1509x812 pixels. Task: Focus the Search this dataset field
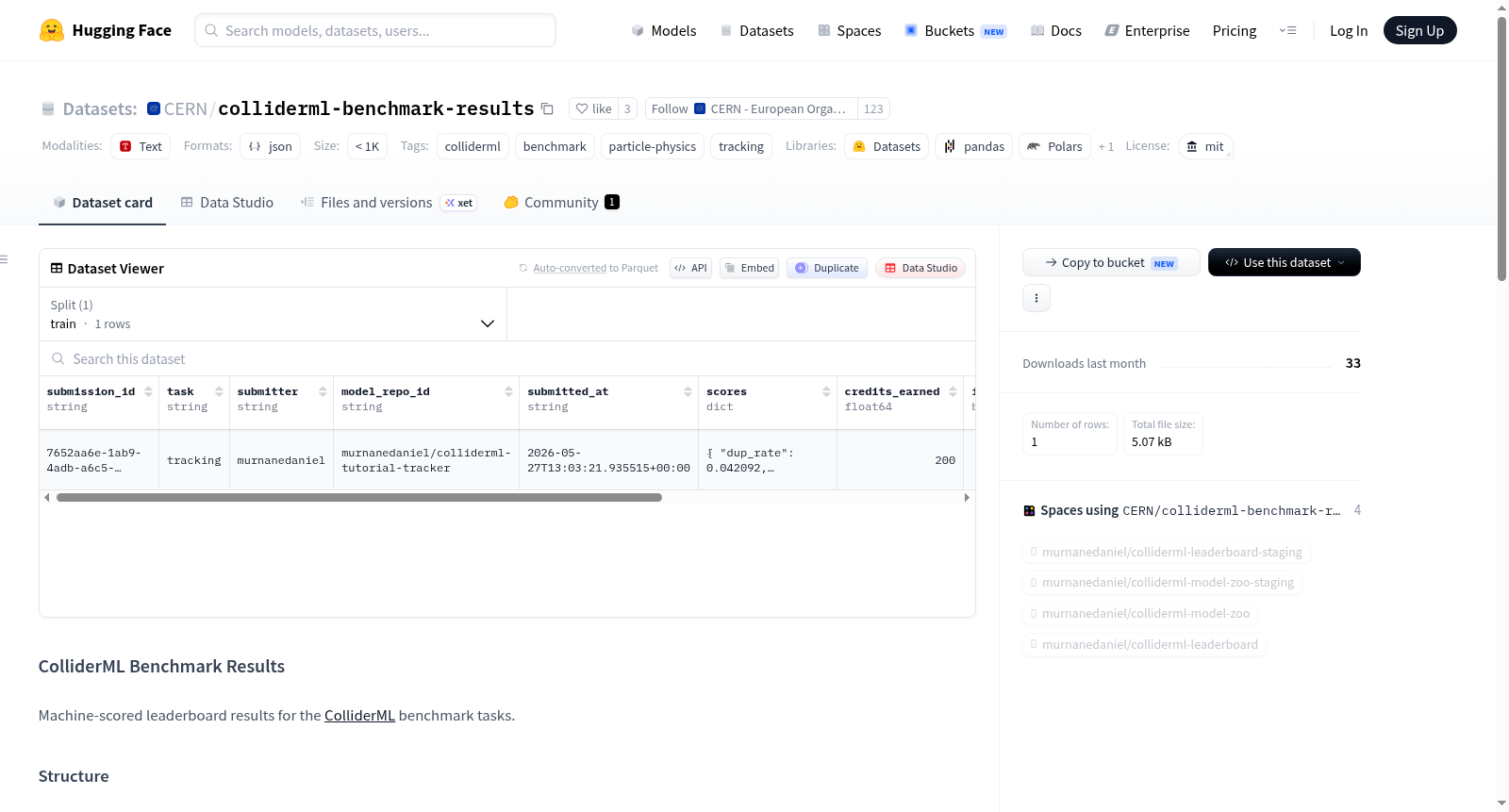pyautogui.click(x=507, y=358)
